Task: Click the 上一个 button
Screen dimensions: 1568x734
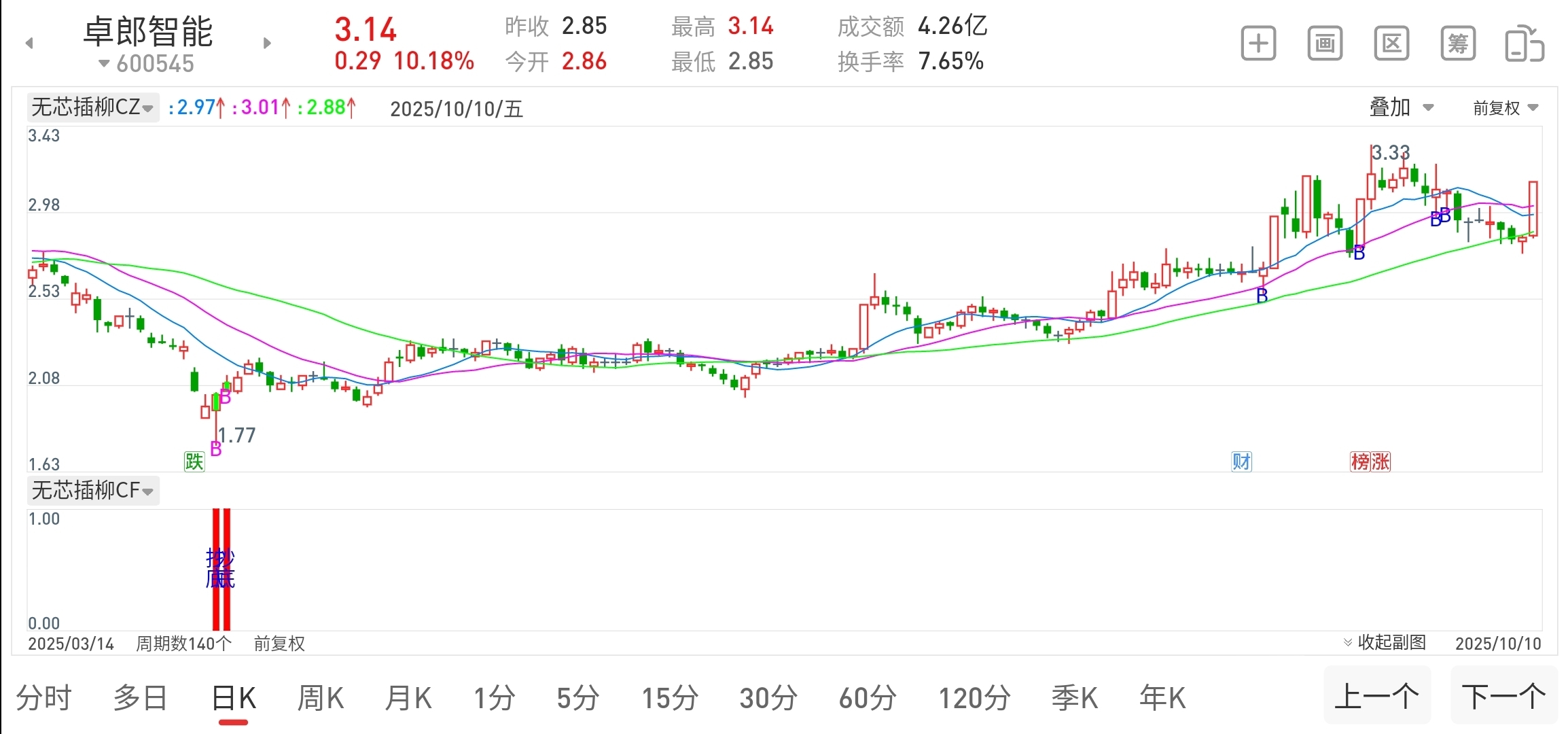Action: (x=1376, y=696)
